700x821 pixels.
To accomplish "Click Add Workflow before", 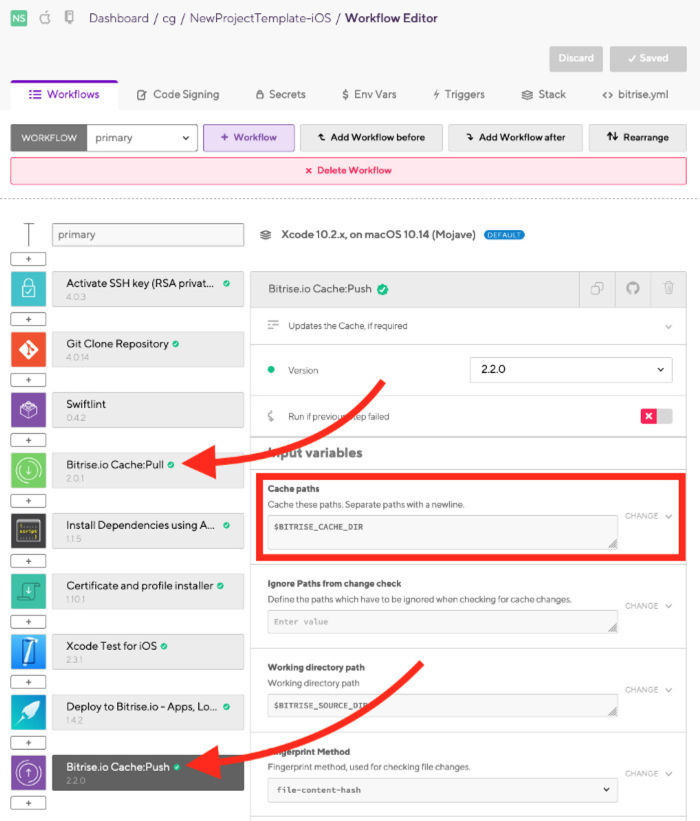I will [x=371, y=138].
